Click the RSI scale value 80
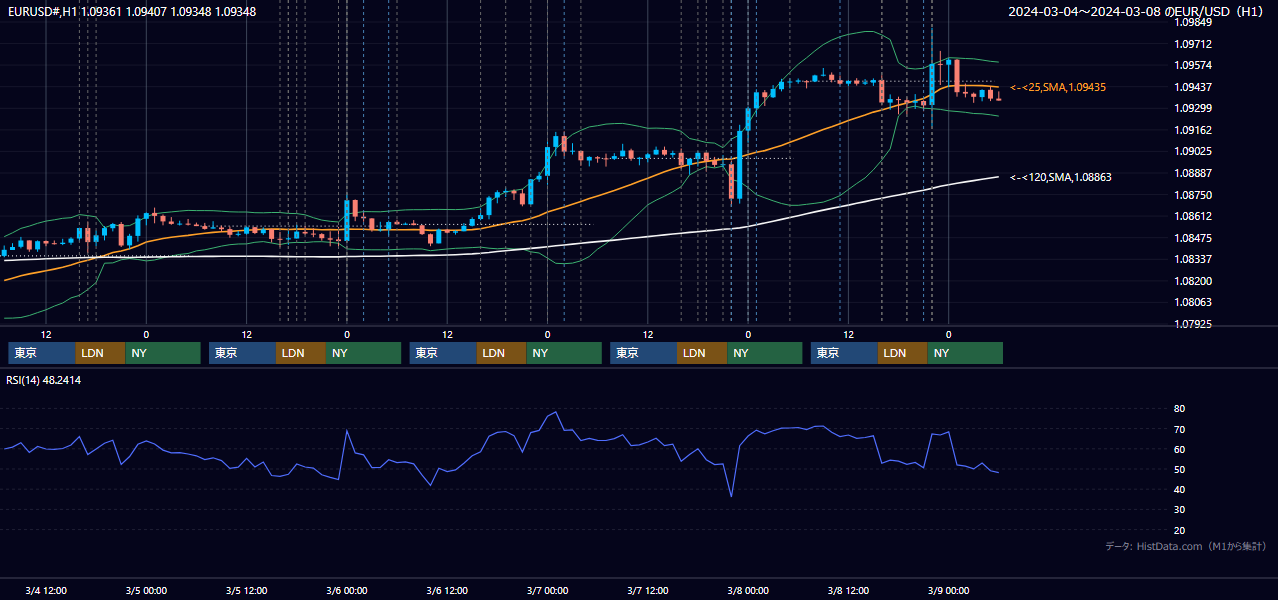Image resolution: width=1278 pixels, height=600 pixels. coord(1179,409)
